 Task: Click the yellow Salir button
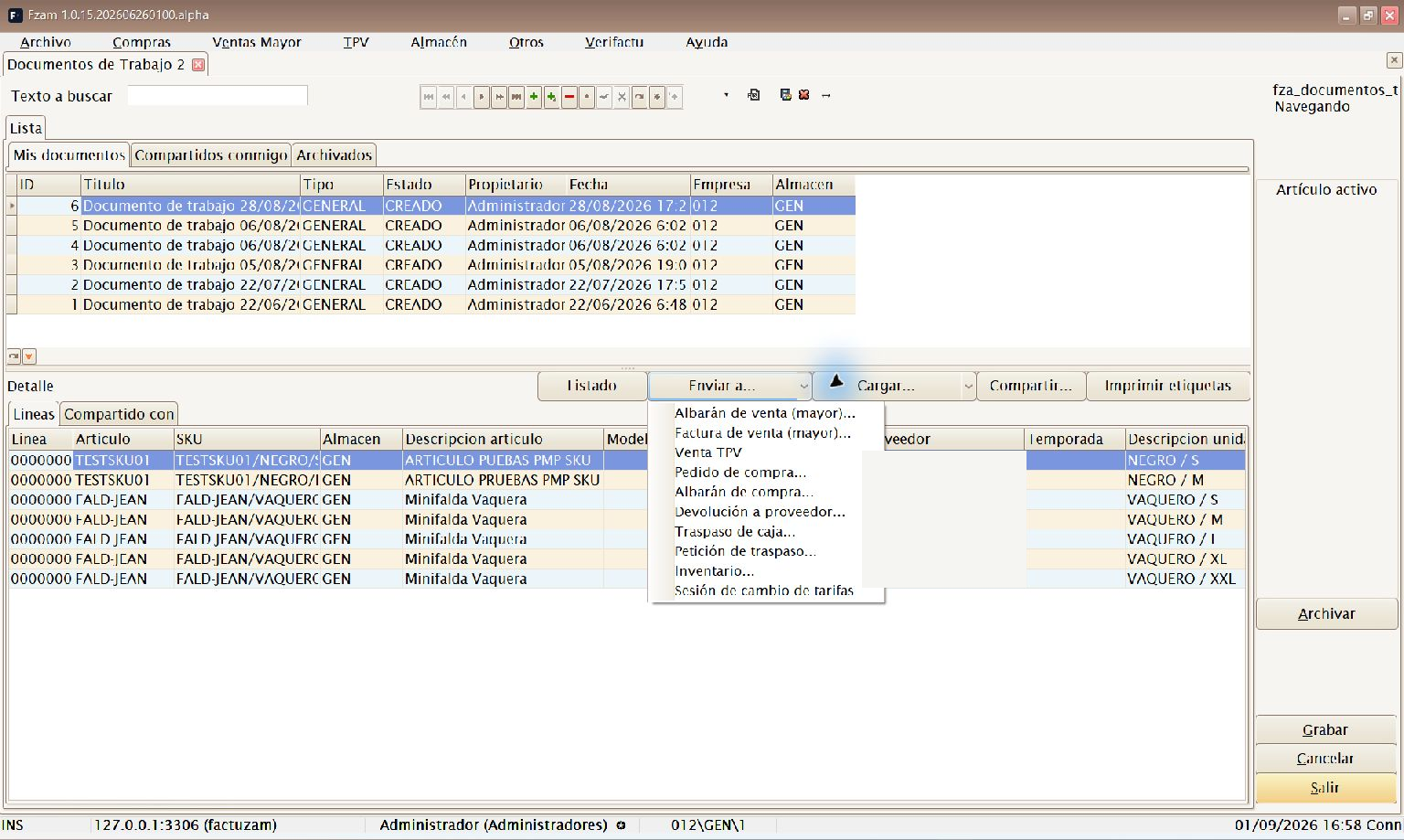(x=1326, y=788)
